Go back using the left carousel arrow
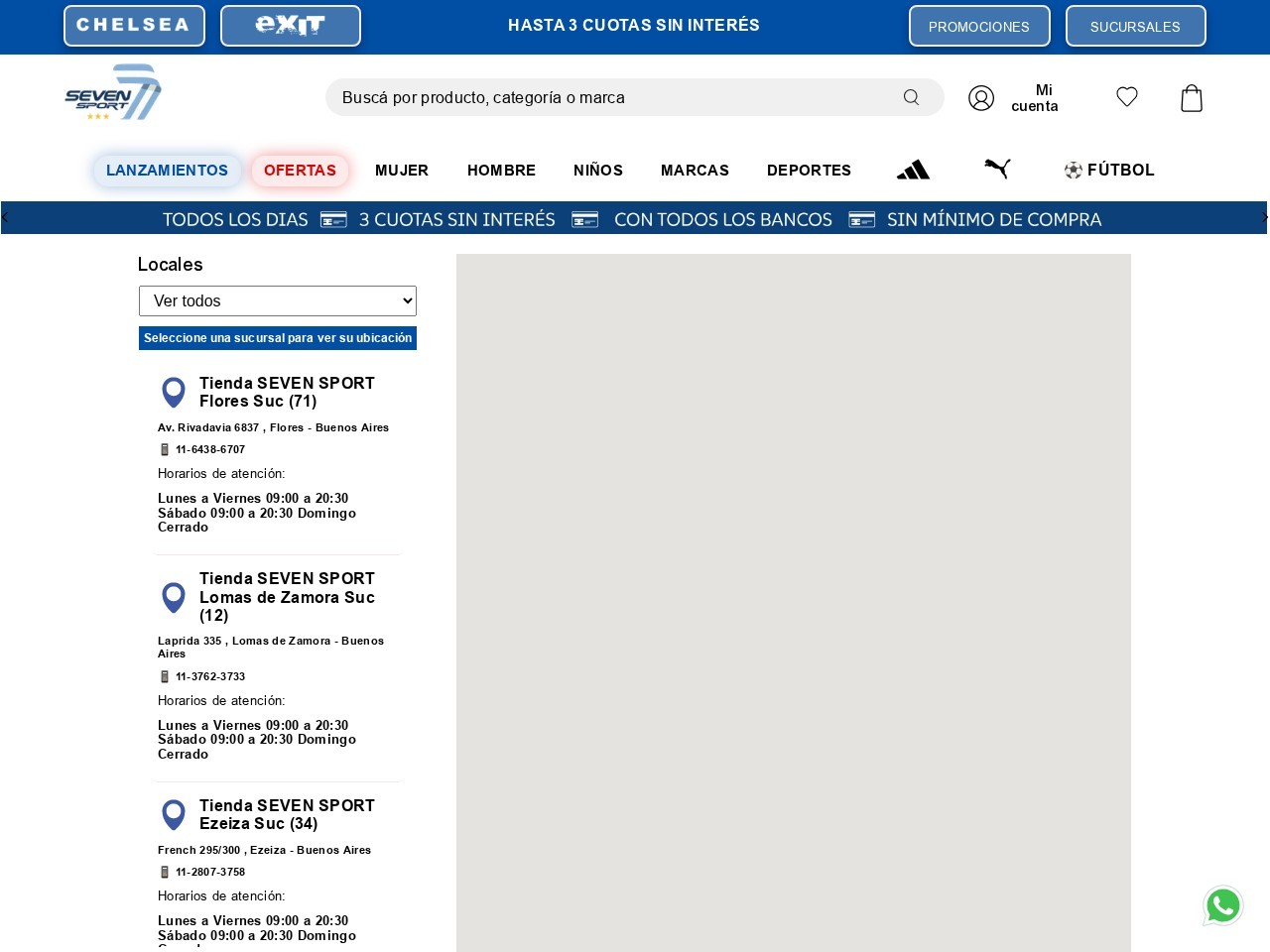 coord(4,217)
